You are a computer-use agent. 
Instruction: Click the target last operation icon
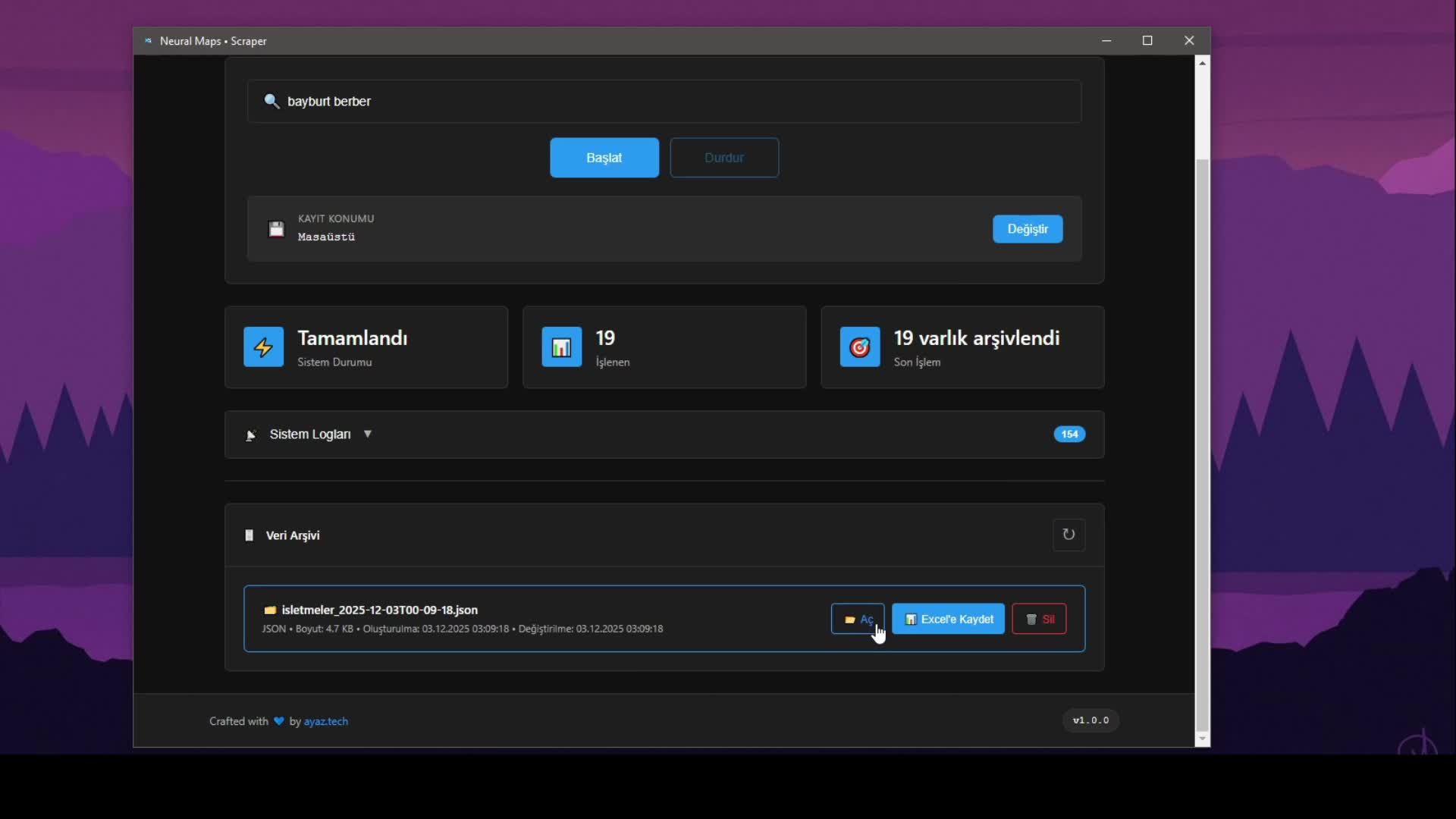point(859,347)
